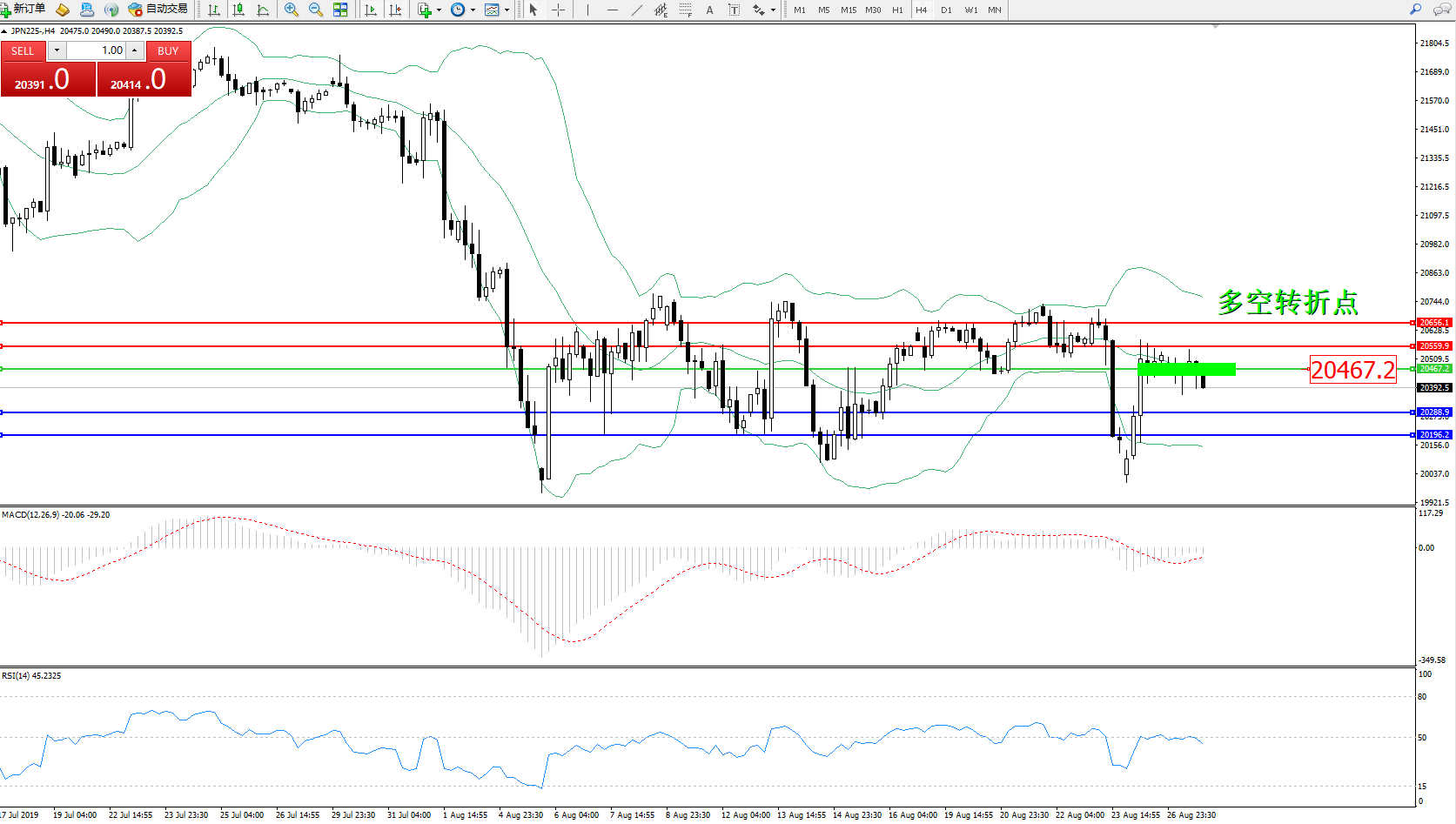Toggle chart shift button
Viewport: 1456px width, 824px height.
[x=395, y=10]
